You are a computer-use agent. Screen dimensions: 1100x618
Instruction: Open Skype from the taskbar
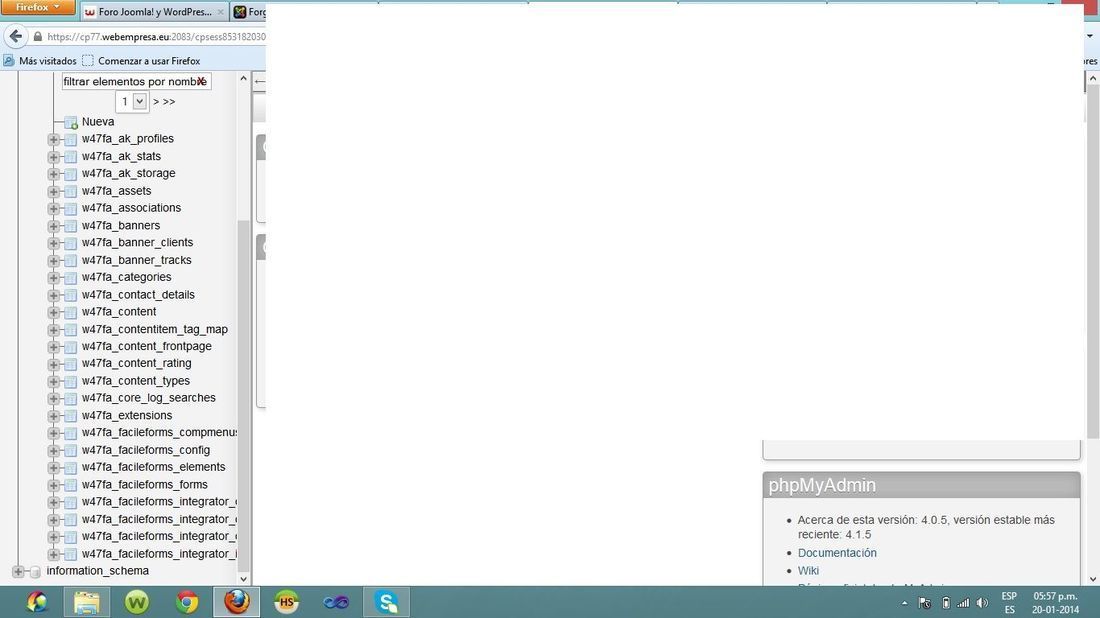386,602
